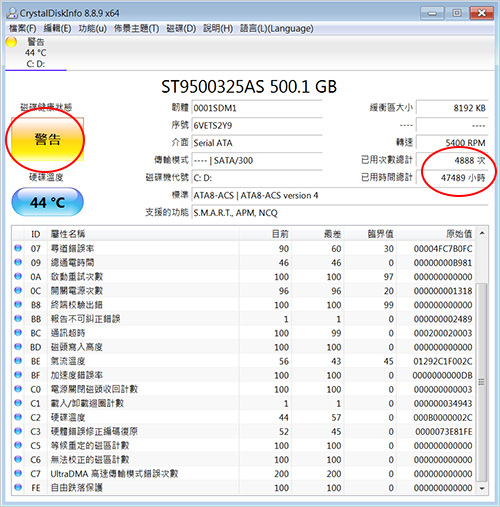Click the blue status dot for attribute 0A
Image resolution: width=500 pixels, height=507 pixels.
(x=18, y=276)
